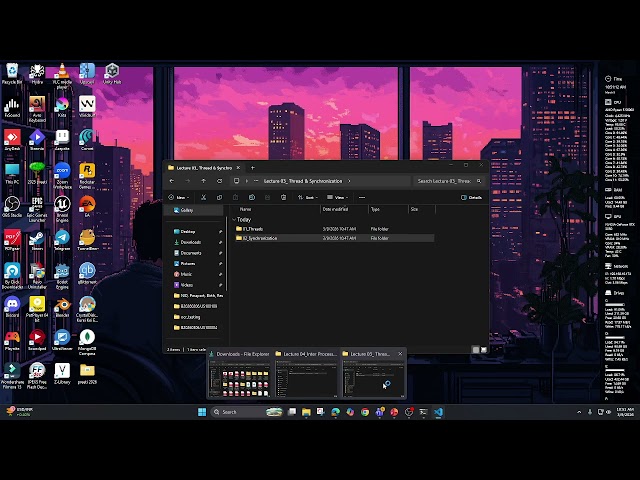Open Rockstar Games desktop icon

pos(87,176)
